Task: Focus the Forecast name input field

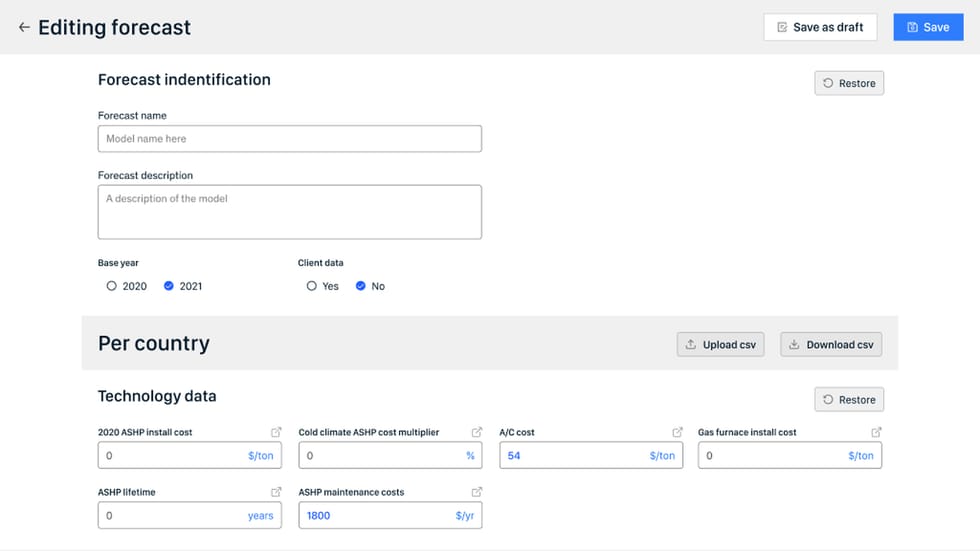Action: tap(289, 139)
